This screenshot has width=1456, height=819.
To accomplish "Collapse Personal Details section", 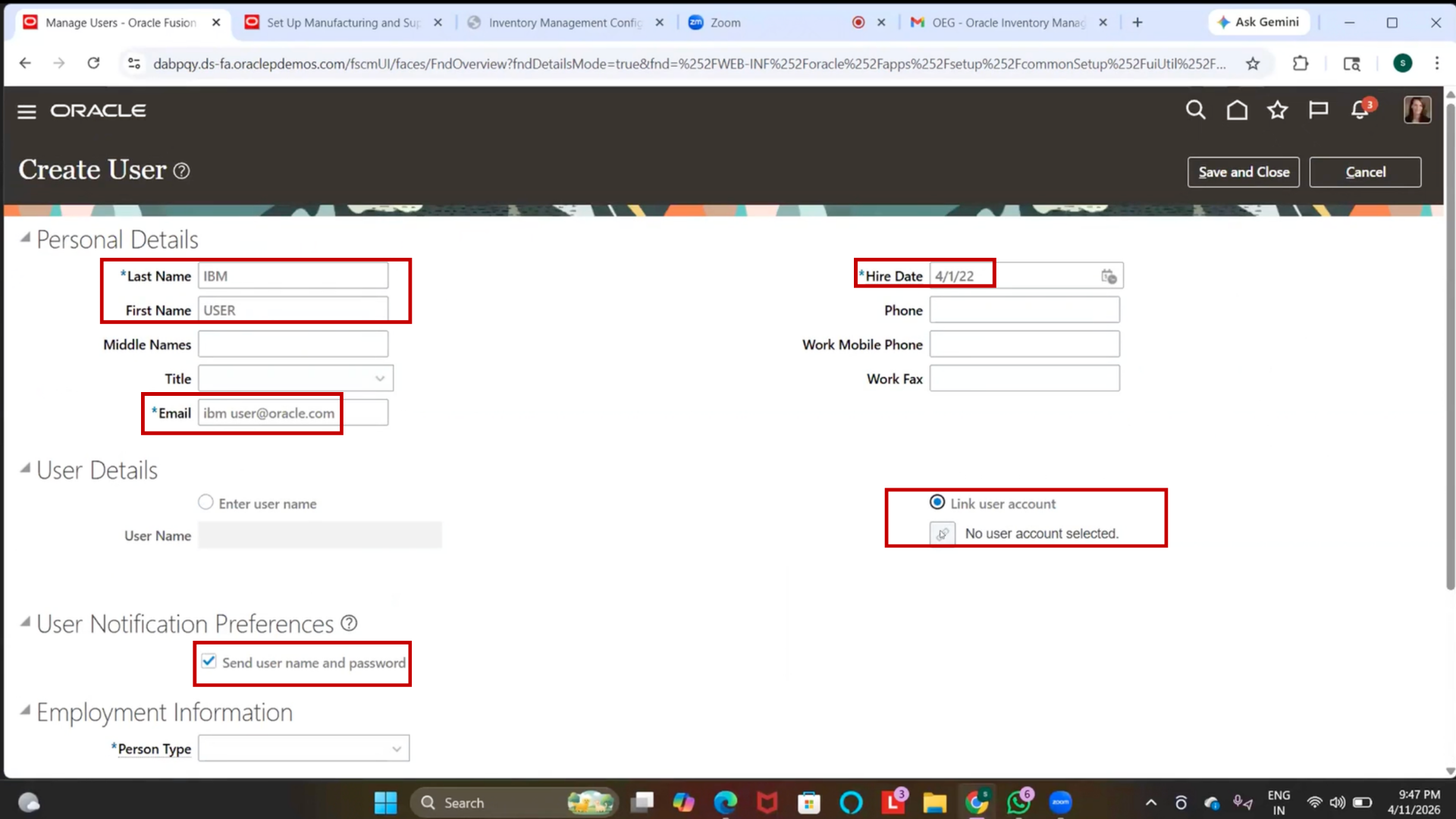I will pos(25,238).
